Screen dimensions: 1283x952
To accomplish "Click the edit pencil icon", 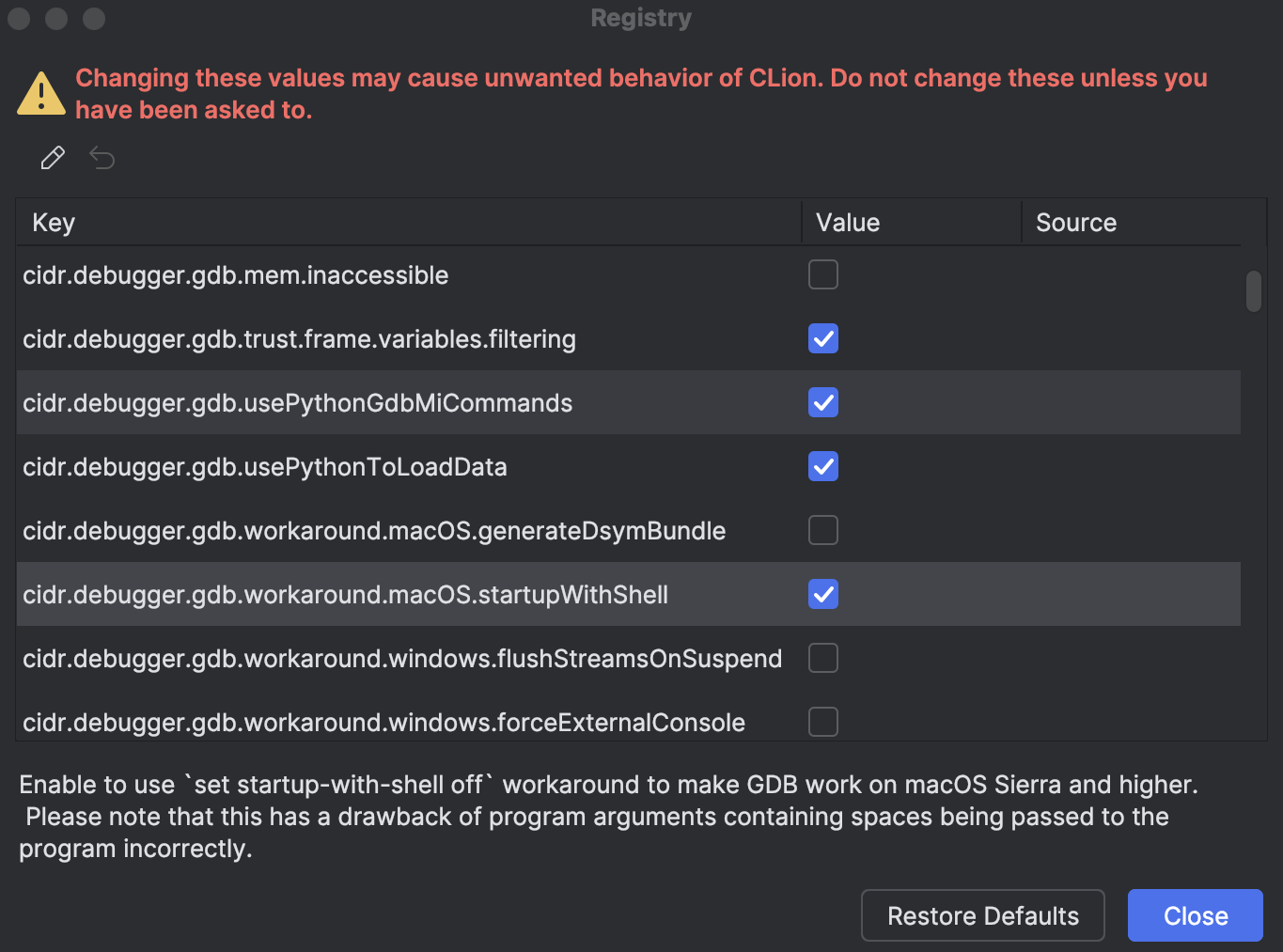I will pos(52,157).
